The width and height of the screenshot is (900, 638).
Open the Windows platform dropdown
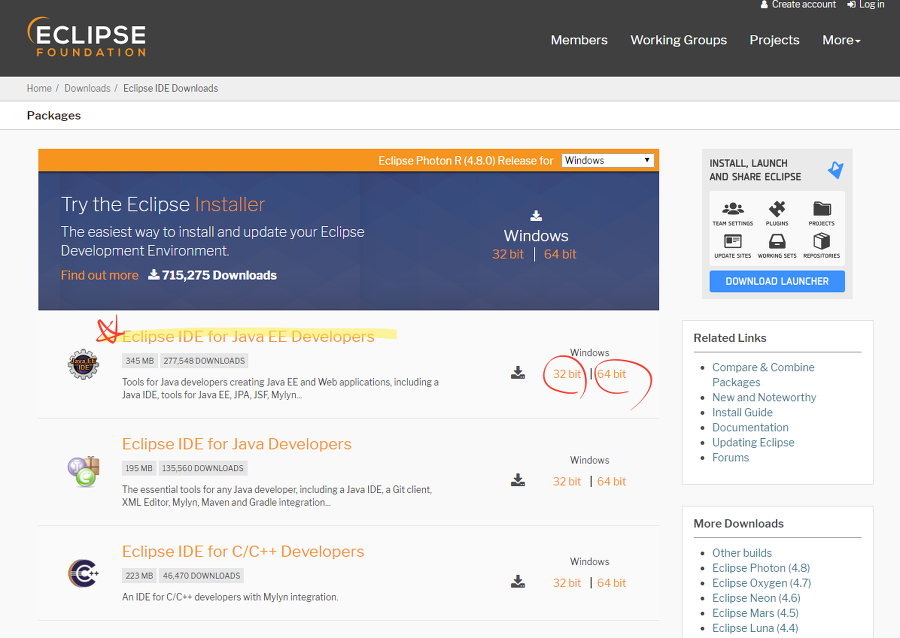point(608,161)
